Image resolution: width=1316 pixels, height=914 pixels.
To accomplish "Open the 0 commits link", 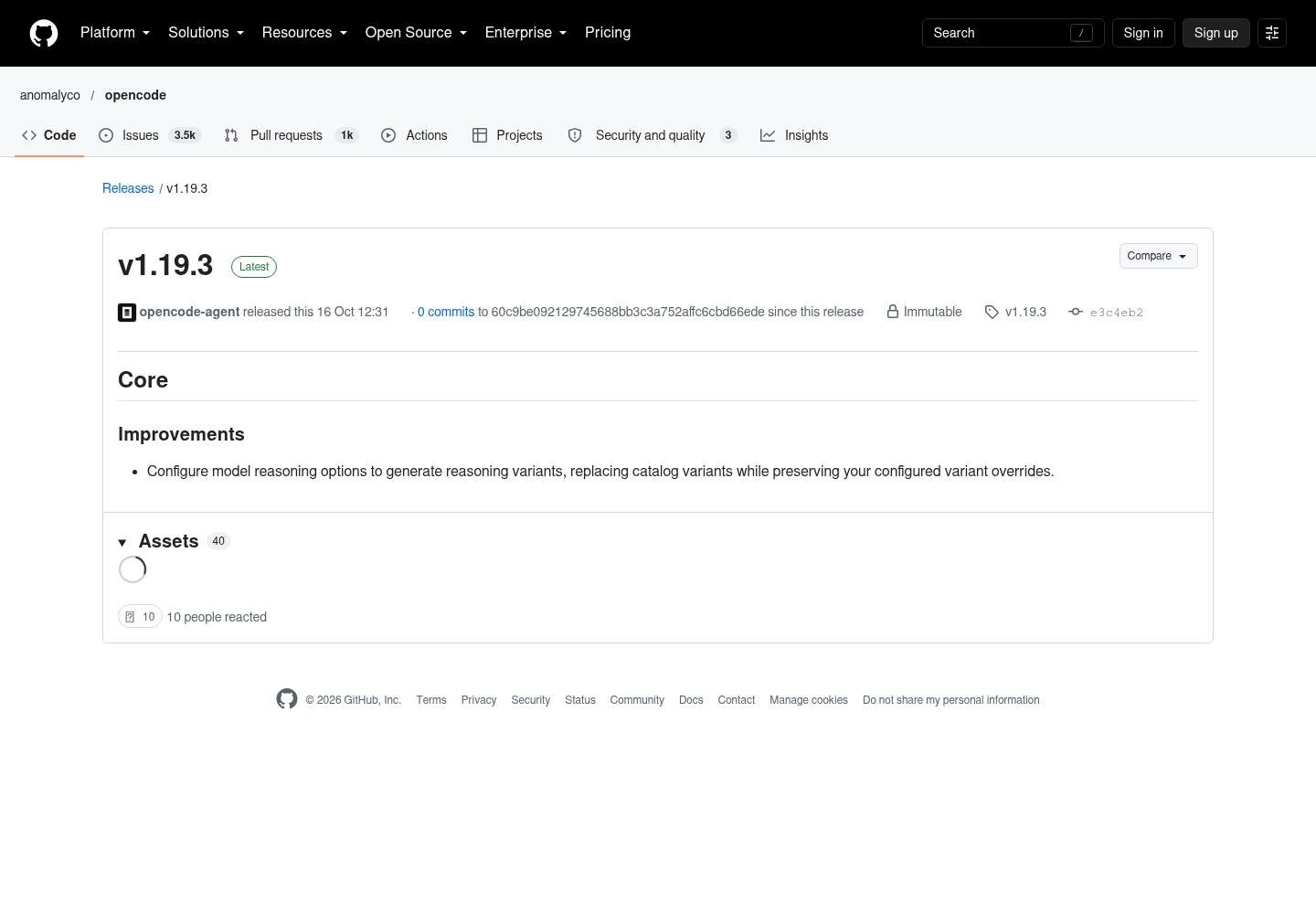I will (446, 312).
